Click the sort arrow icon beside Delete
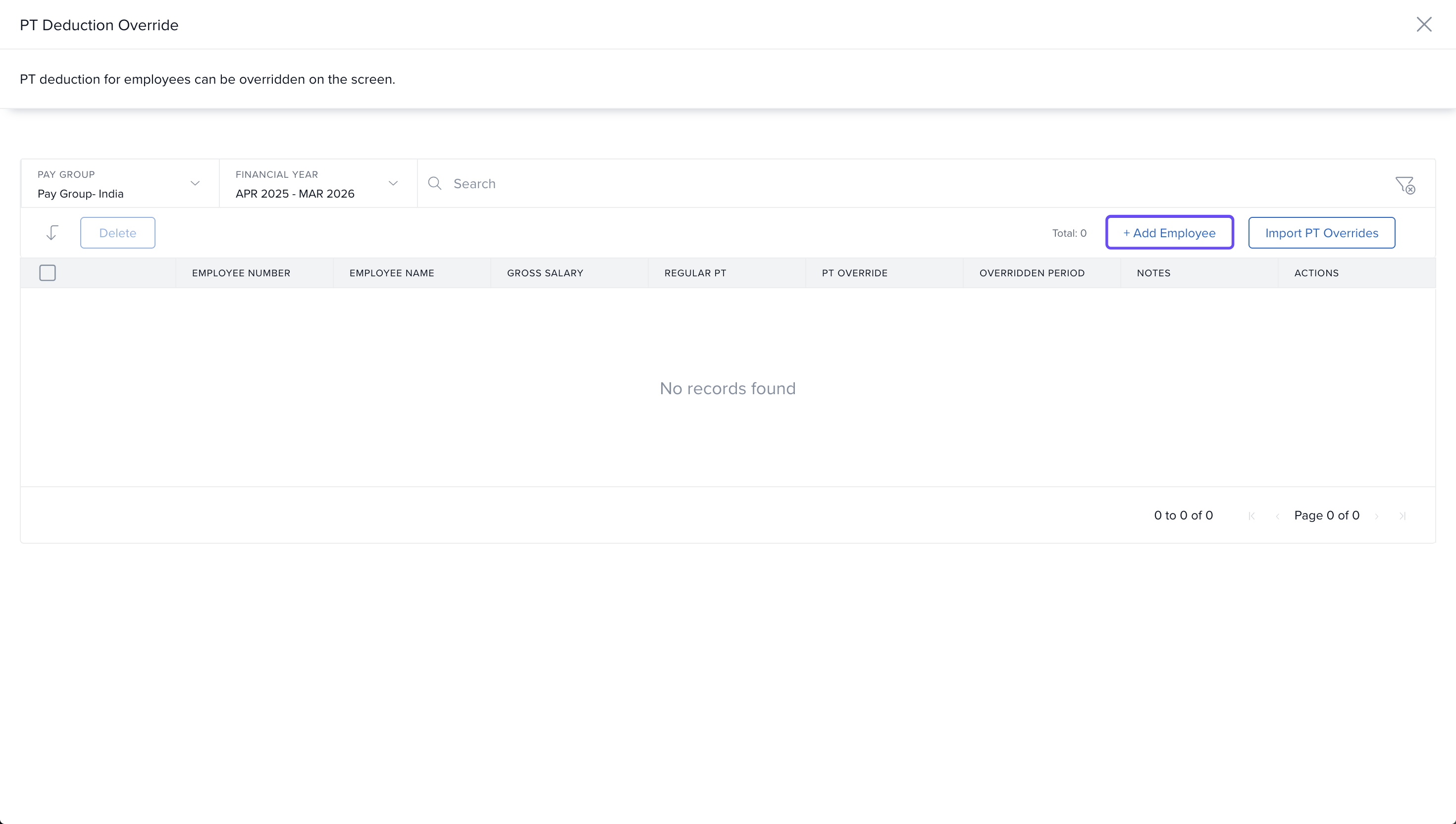This screenshot has width=1456, height=824. (52, 233)
